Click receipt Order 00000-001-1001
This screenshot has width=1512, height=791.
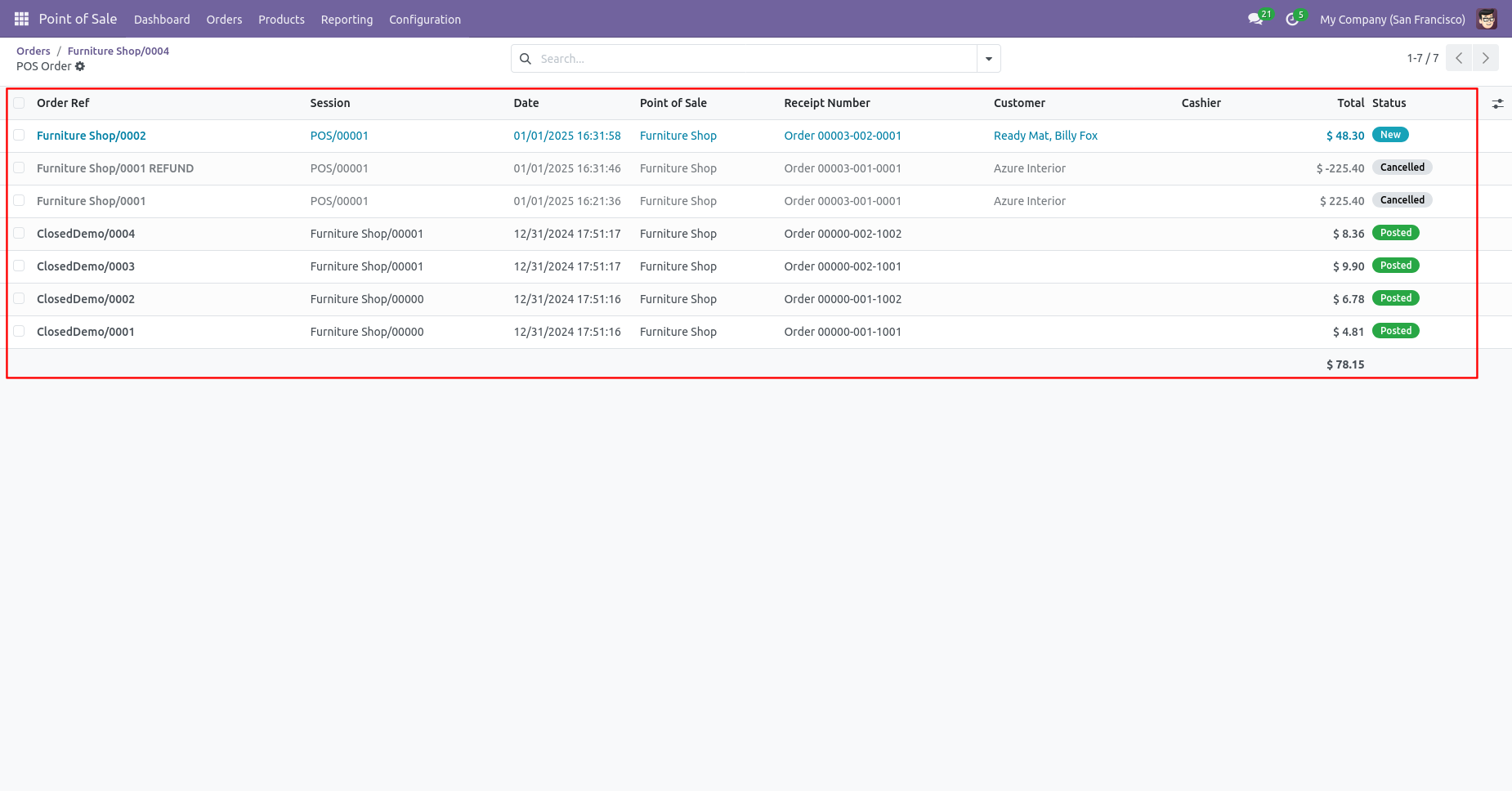point(843,332)
